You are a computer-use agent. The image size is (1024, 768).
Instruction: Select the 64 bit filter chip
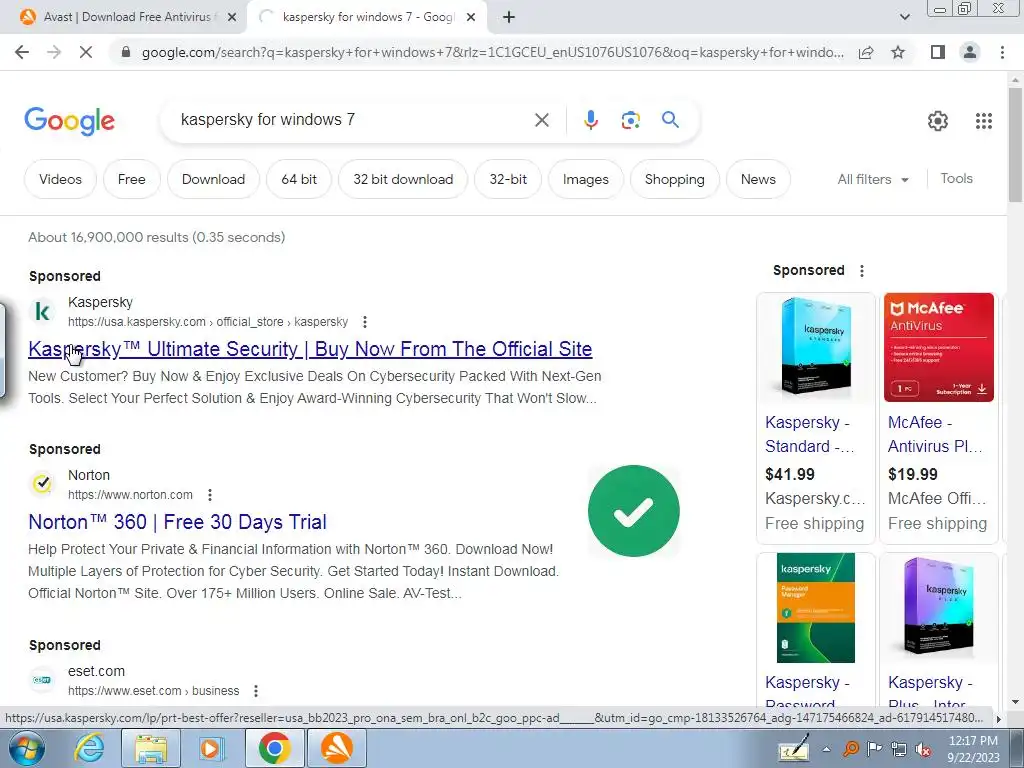pos(298,179)
